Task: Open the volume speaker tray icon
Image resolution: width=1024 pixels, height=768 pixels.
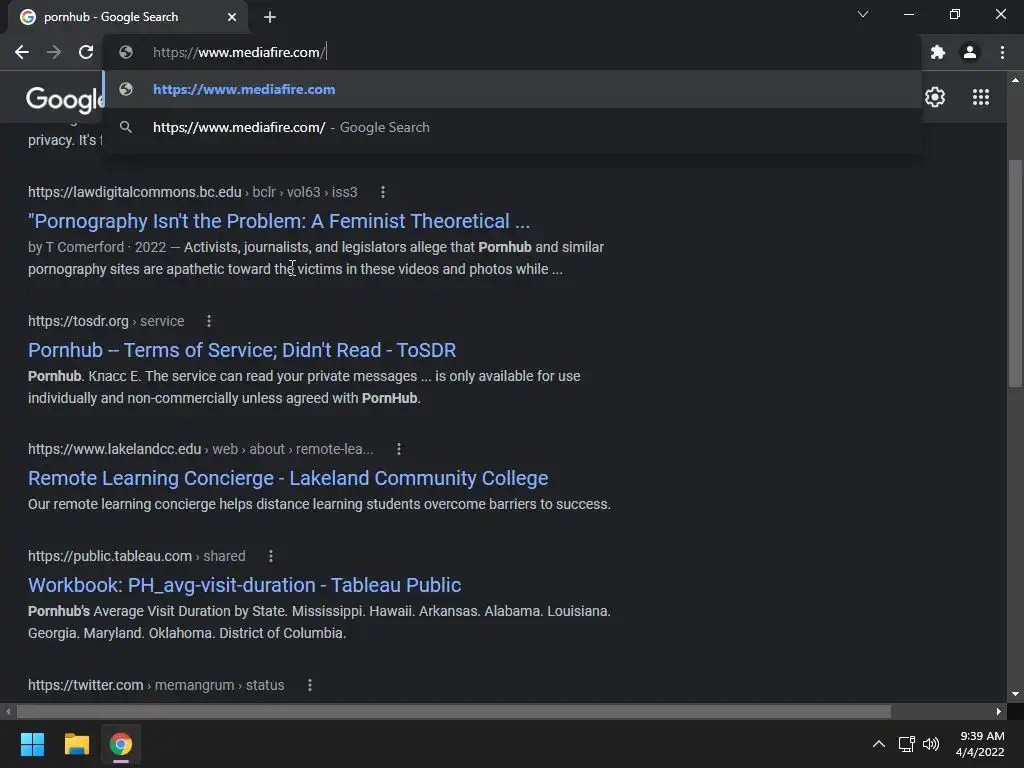Action: coord(931,744)
